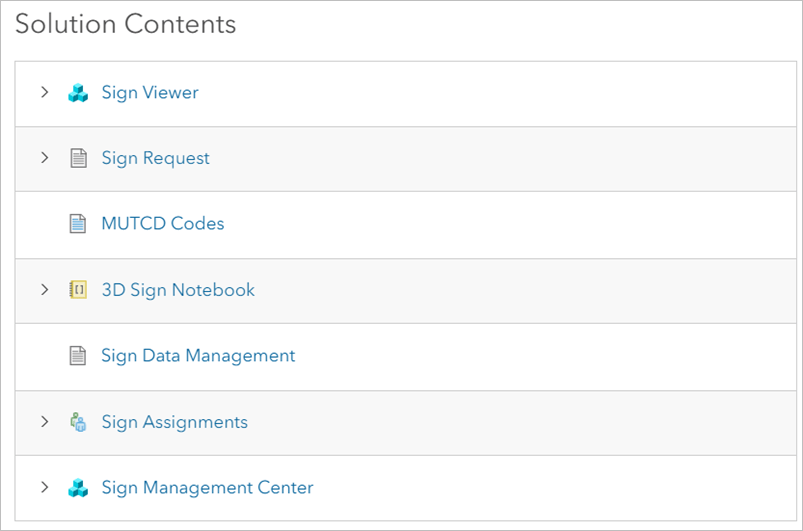Click the Sign Request form icon
Viewport: 803px width, 531px height.
[x=78, y=158]
